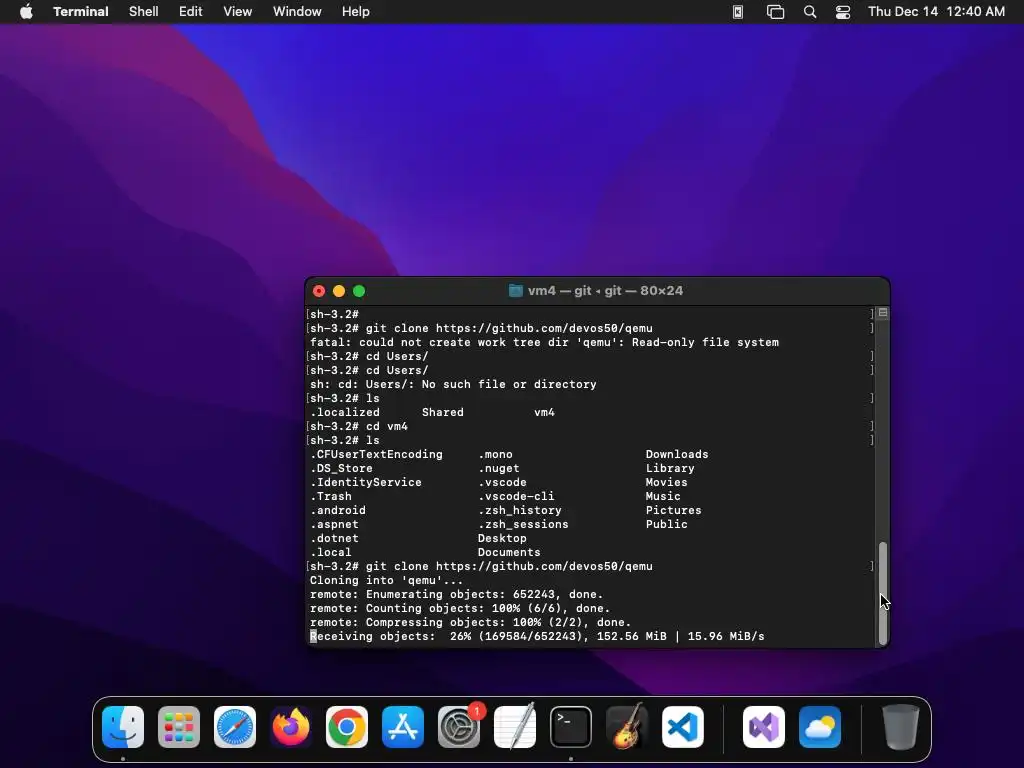Open the Help menu
1024x768 pixels.
pyautogui.click(x=356, y=11)
